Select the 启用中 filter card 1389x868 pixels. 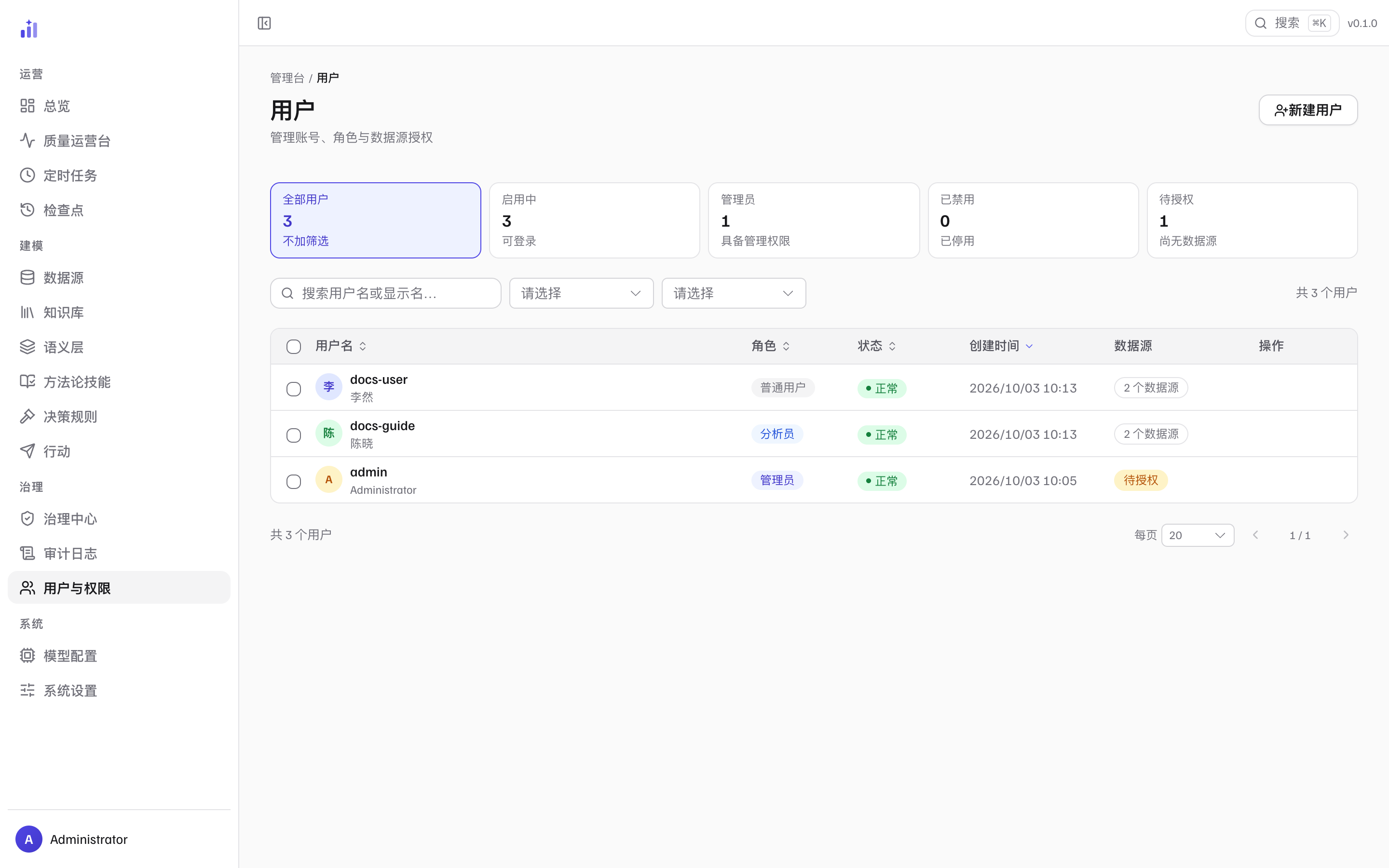[594, 220]
